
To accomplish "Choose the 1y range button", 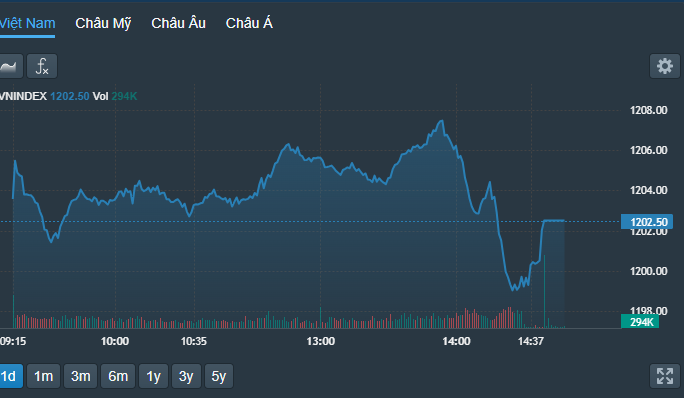I will point(154,376).
